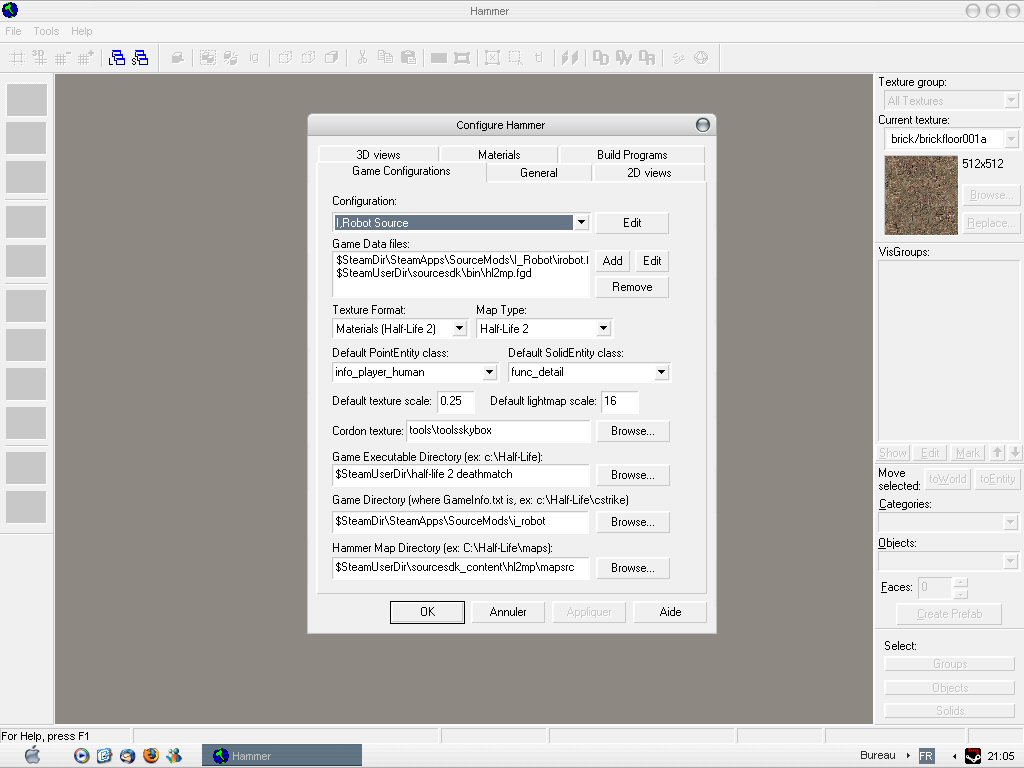This screenshot has width=1024, height=768.
Task: Click the Default texture scale field
Action: [x=455, y=401]
